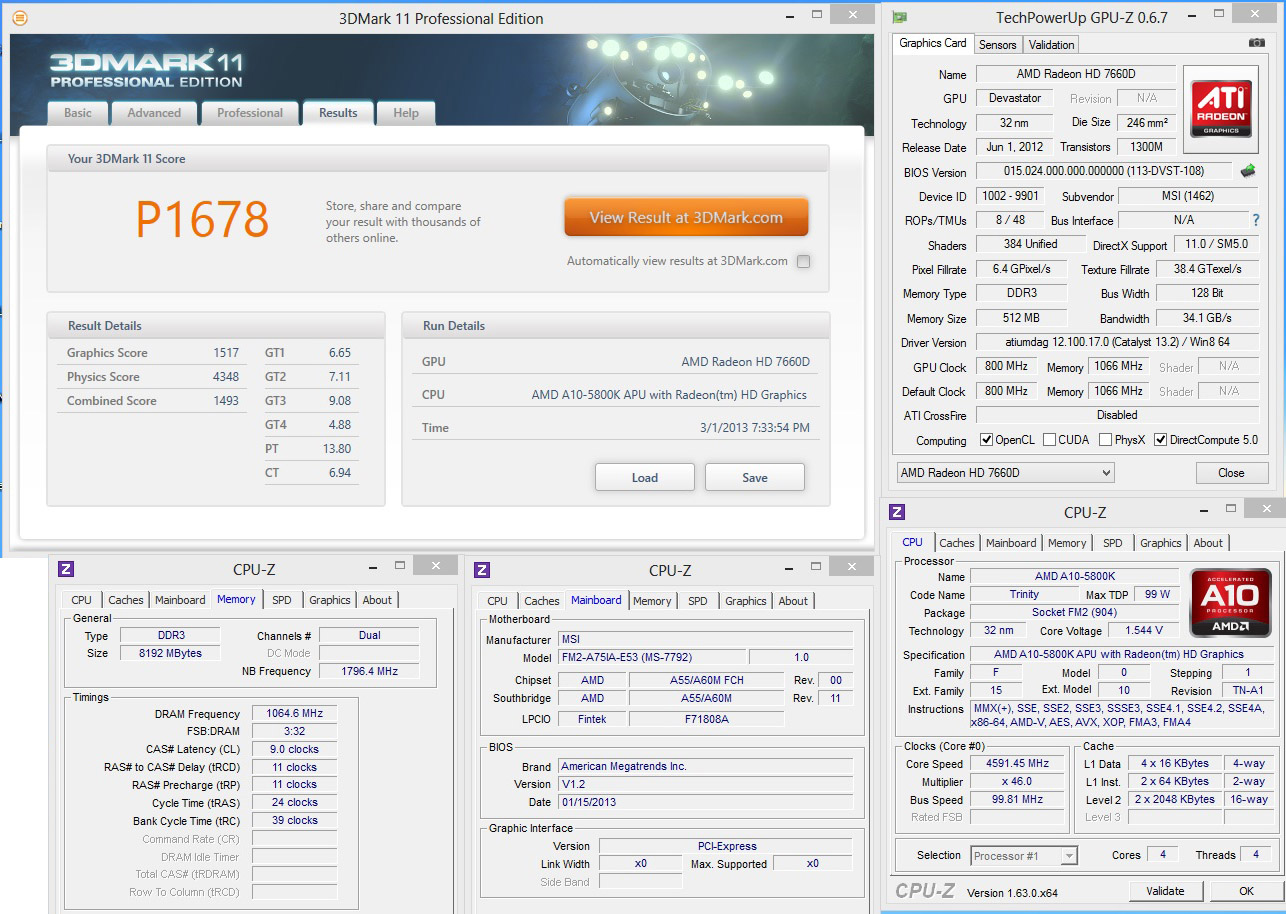Open the Processor #1 selection dropdown
The height and width of the screenshot is (914, 1286).
tap(1024, 855)
